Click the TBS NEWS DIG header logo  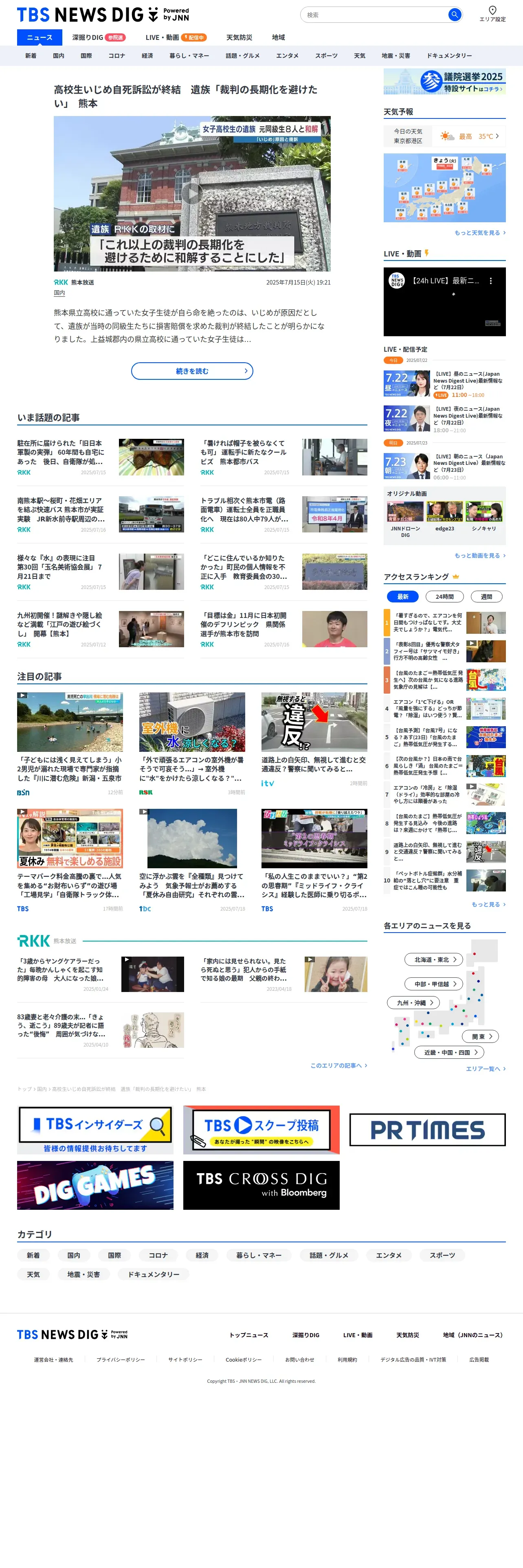pos(103,15)
